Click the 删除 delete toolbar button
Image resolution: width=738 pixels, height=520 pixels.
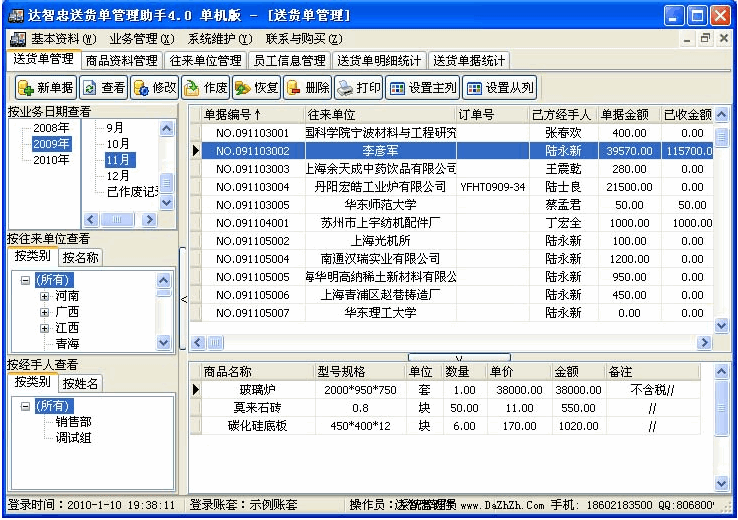coord(307,88)
